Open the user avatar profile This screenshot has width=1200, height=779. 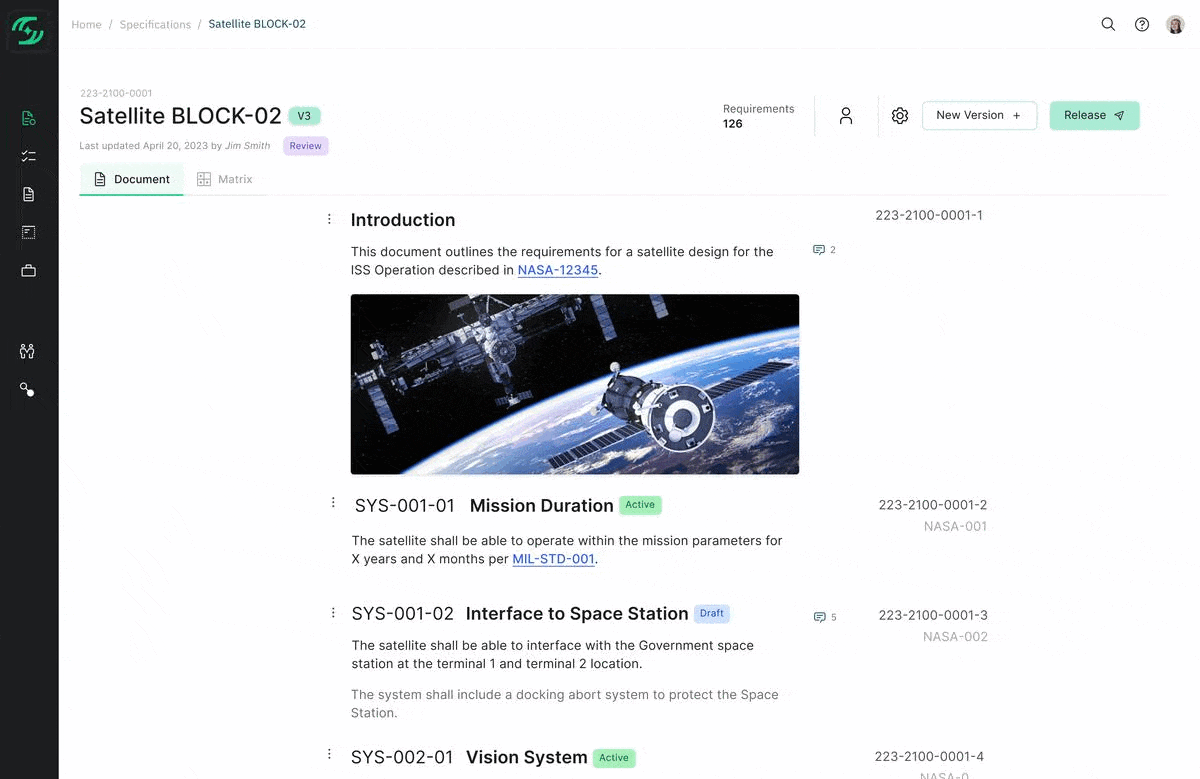coord(1176,24)
